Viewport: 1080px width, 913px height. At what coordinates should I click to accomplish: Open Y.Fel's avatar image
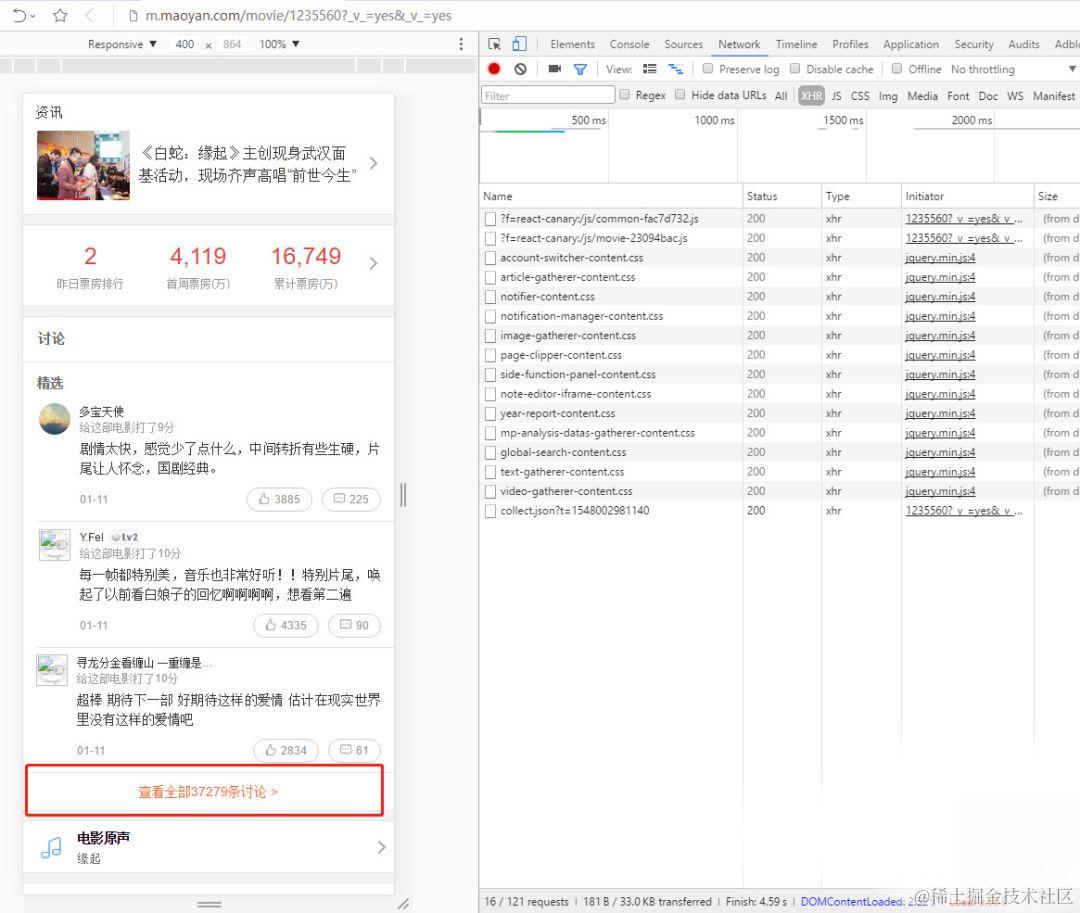pos(54,545)
